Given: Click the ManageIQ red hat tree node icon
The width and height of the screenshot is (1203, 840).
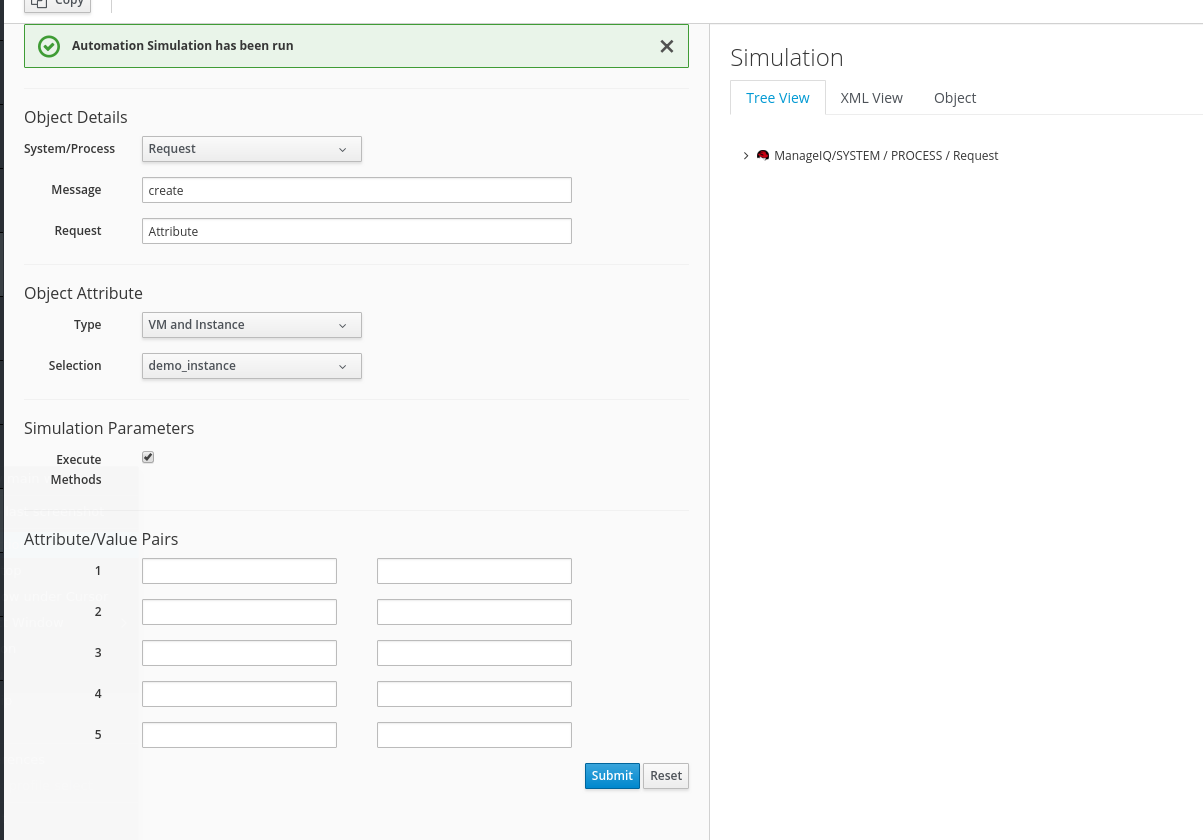Looking at the screenshot, I should pos(763,155).
